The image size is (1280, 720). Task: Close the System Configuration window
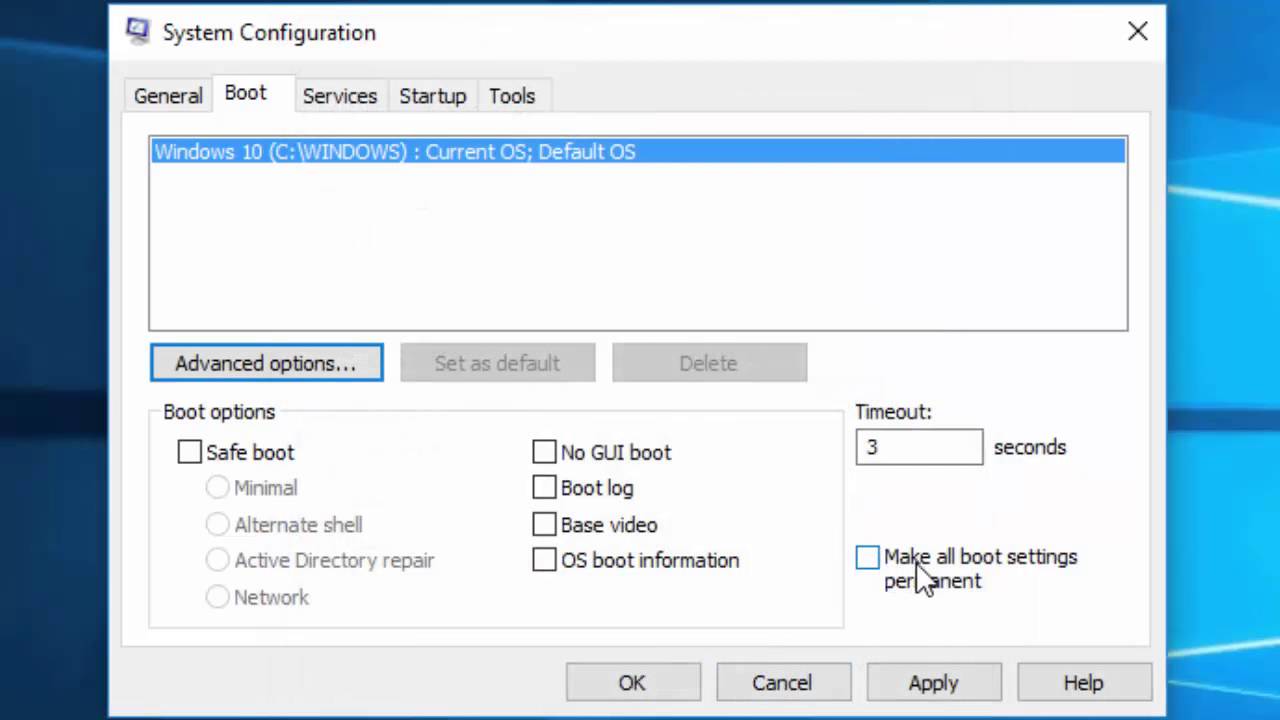tap(1137, 32)
